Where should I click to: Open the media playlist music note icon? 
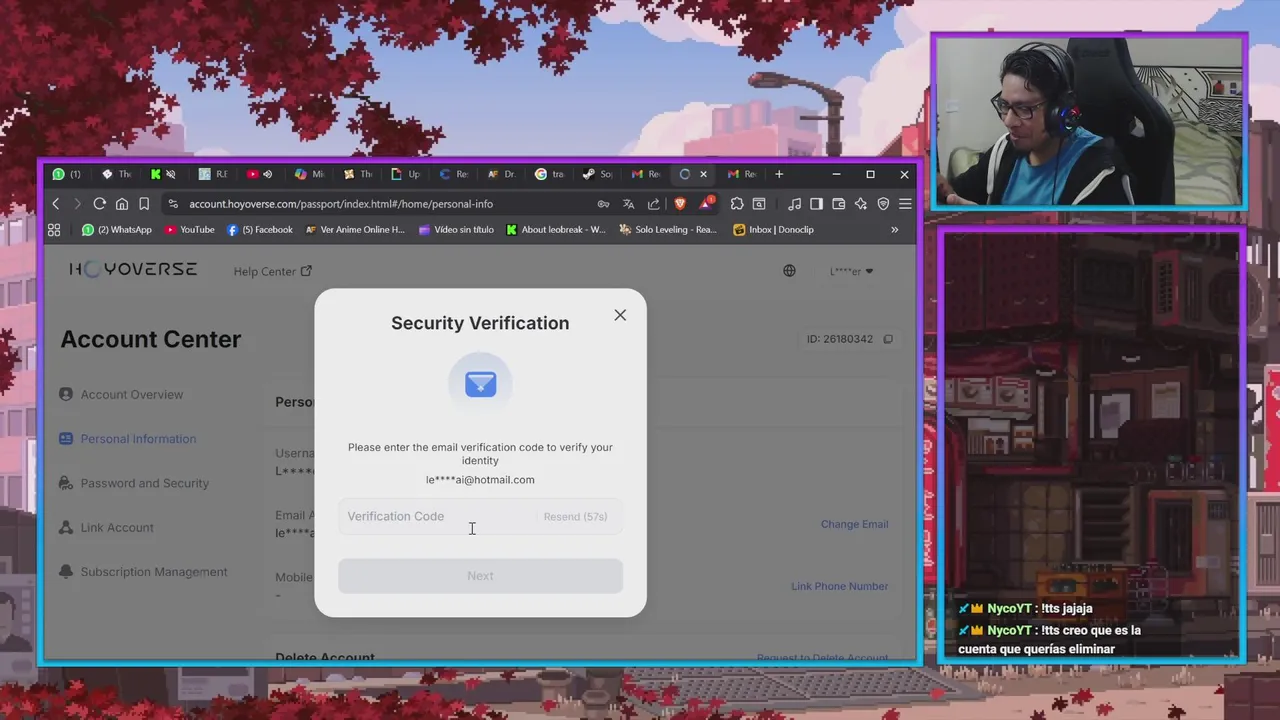[x=794, y=204]
